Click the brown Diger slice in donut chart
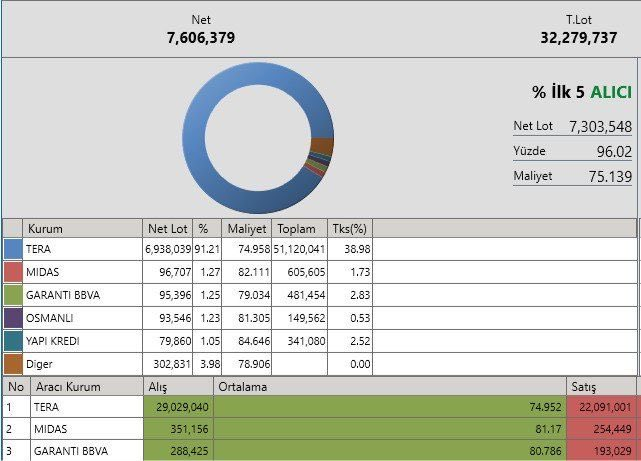The width and height of the screenshot is (641, 461). coord(323,145)
